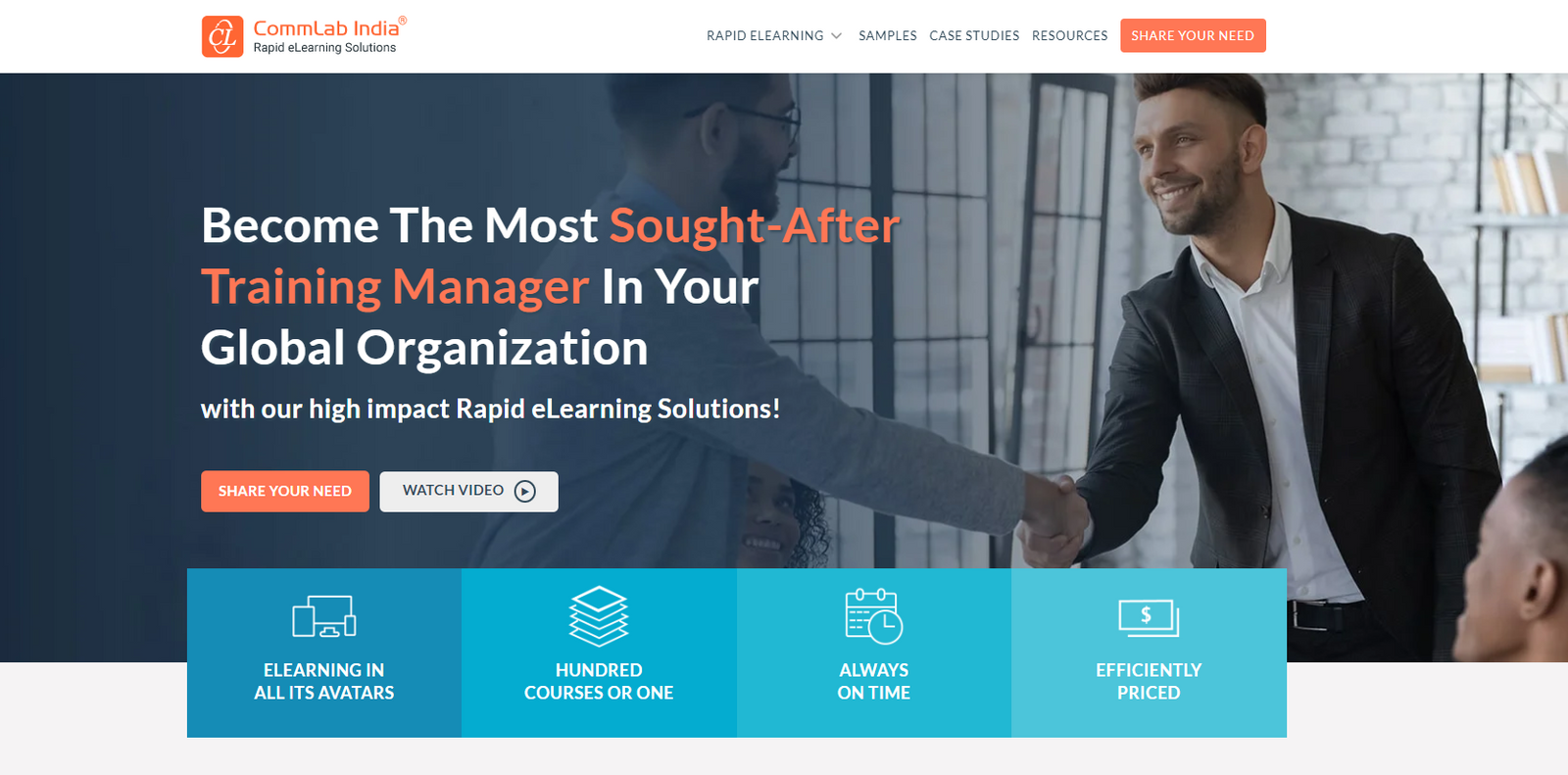
Task: Click the devices icon above Elearning In All Its Avatars
Action: (x=324, y=616)
